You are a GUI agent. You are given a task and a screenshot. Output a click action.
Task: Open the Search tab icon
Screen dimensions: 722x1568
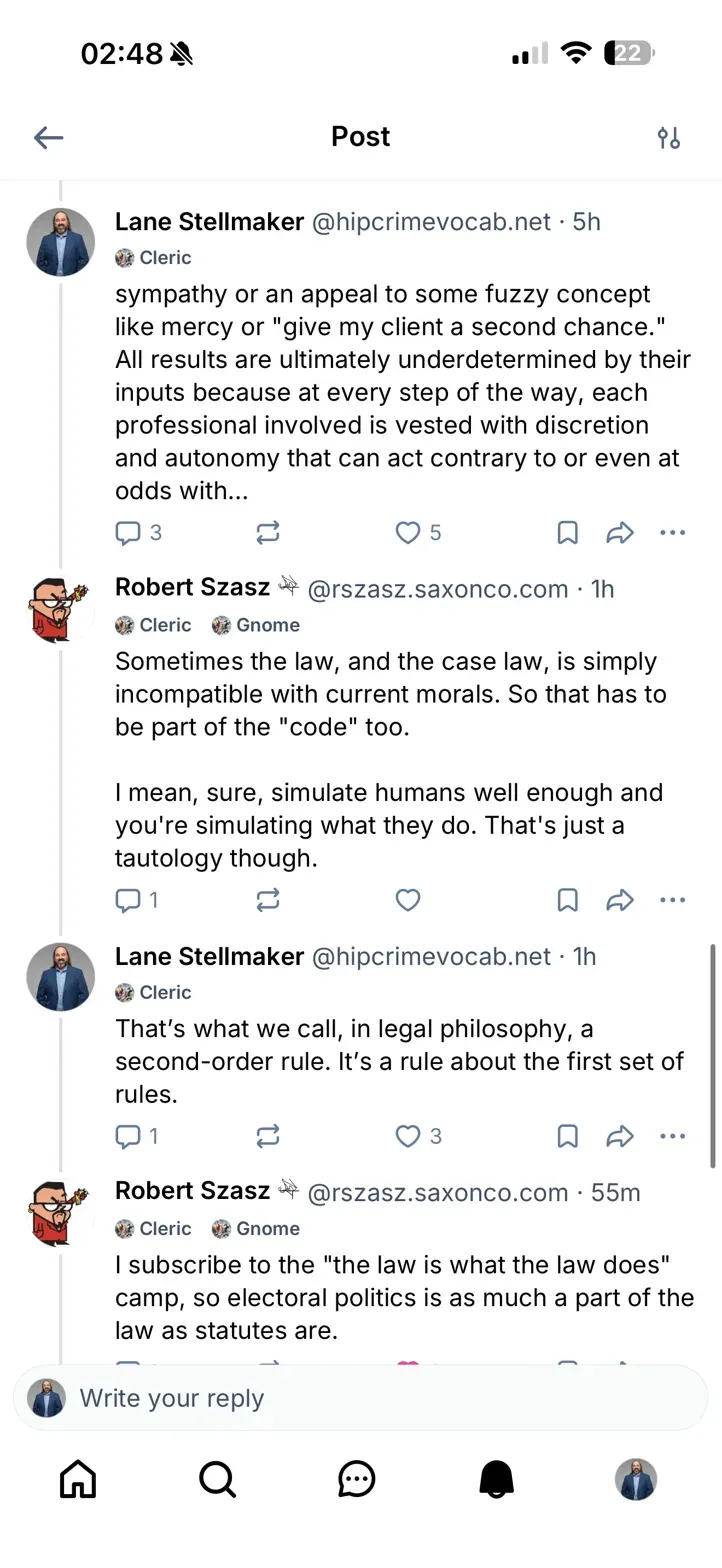click(x=217, y=1481)
